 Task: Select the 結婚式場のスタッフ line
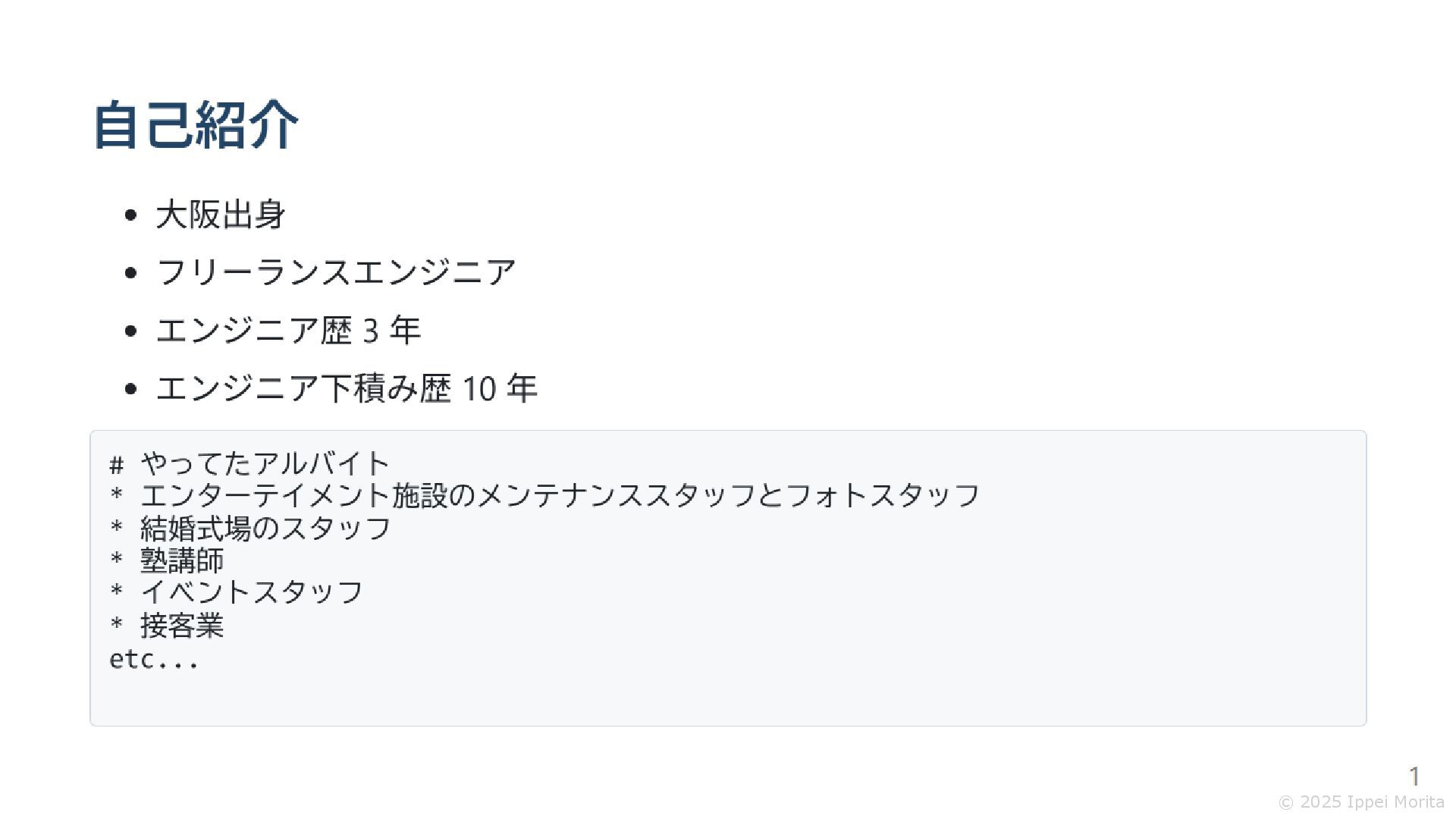(250, 529)
